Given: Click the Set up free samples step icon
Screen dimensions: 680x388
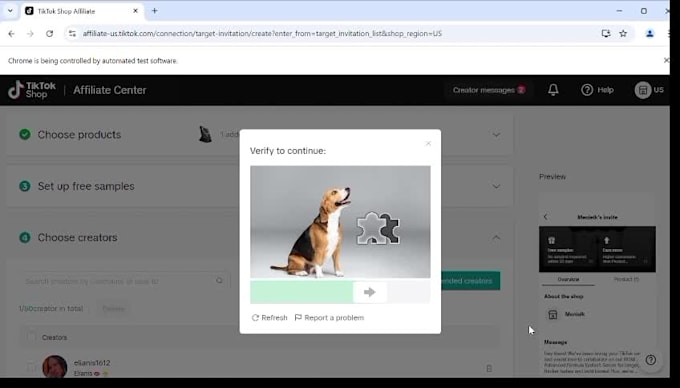Looking at the screenshot, I should coord(25,186).
